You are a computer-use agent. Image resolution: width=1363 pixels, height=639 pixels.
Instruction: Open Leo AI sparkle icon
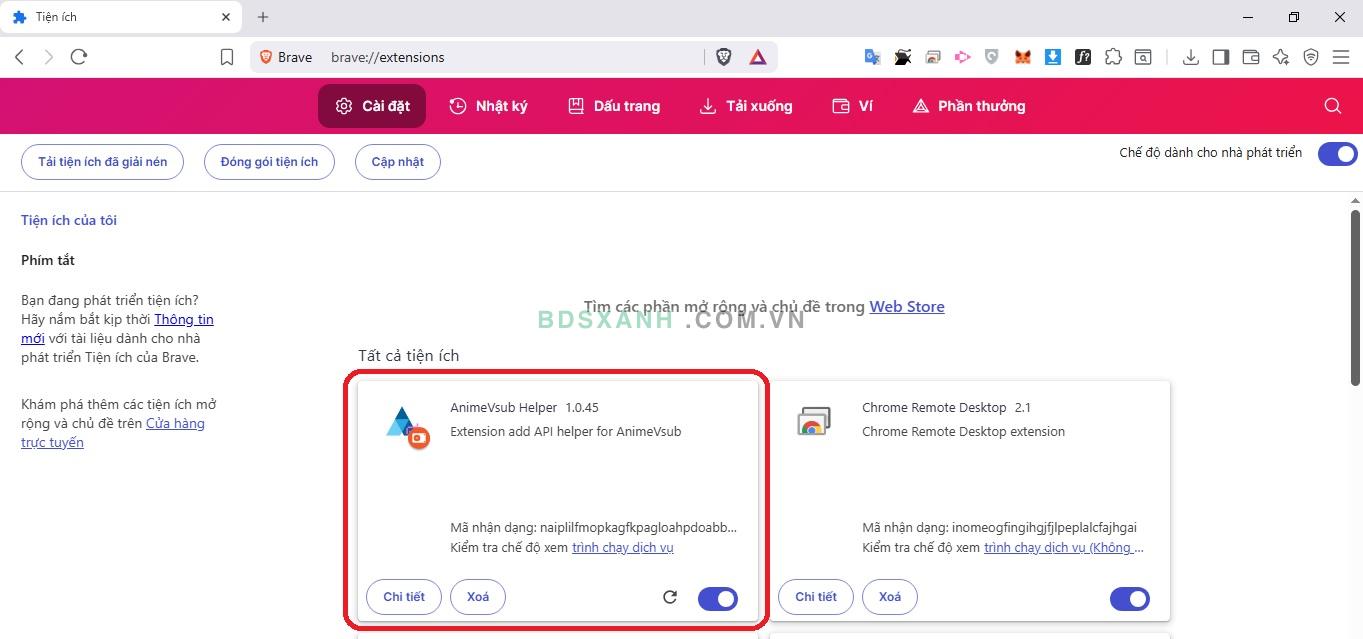coord(1281,57)
